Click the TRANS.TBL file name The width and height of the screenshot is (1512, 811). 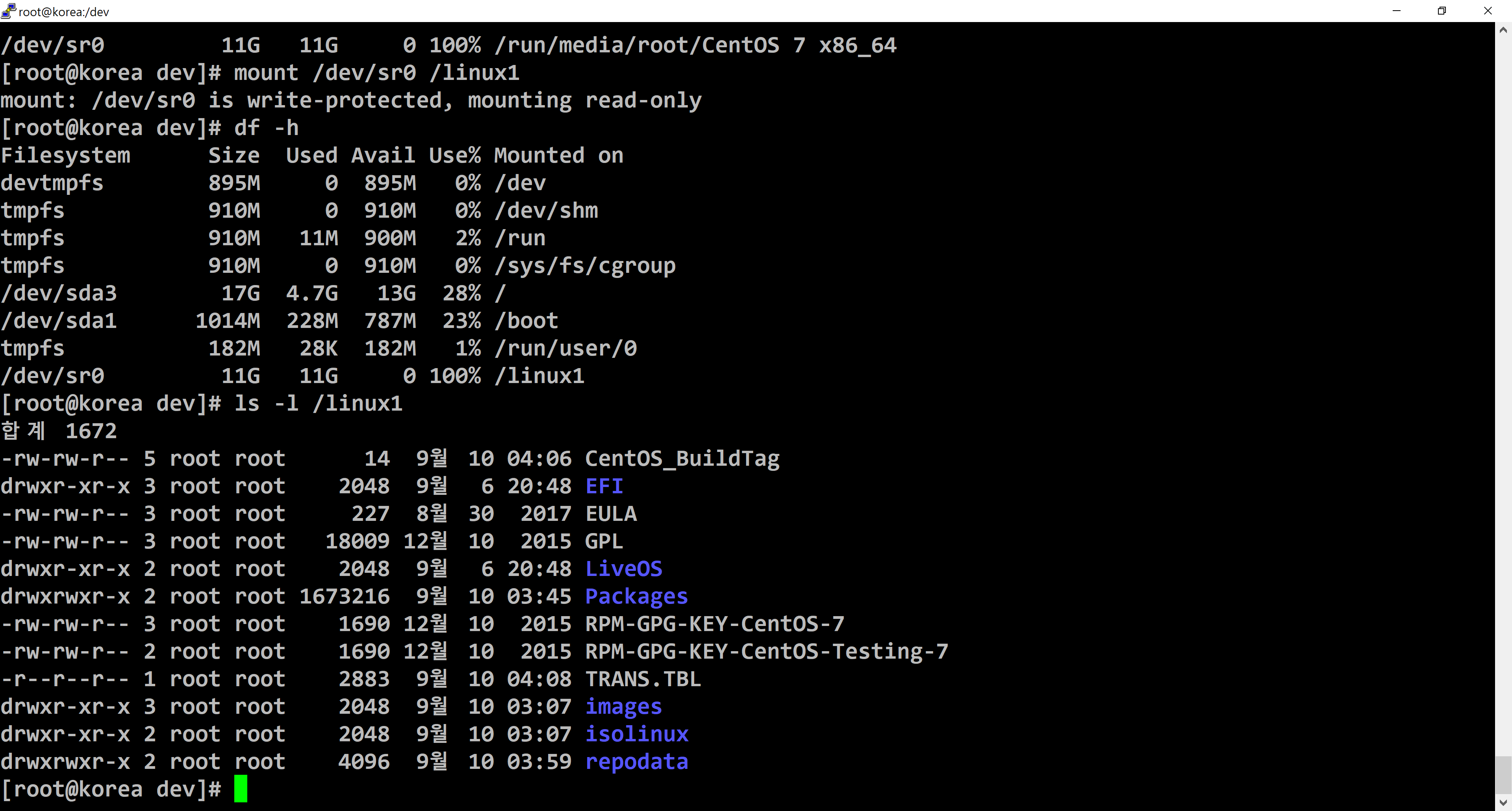643,679
